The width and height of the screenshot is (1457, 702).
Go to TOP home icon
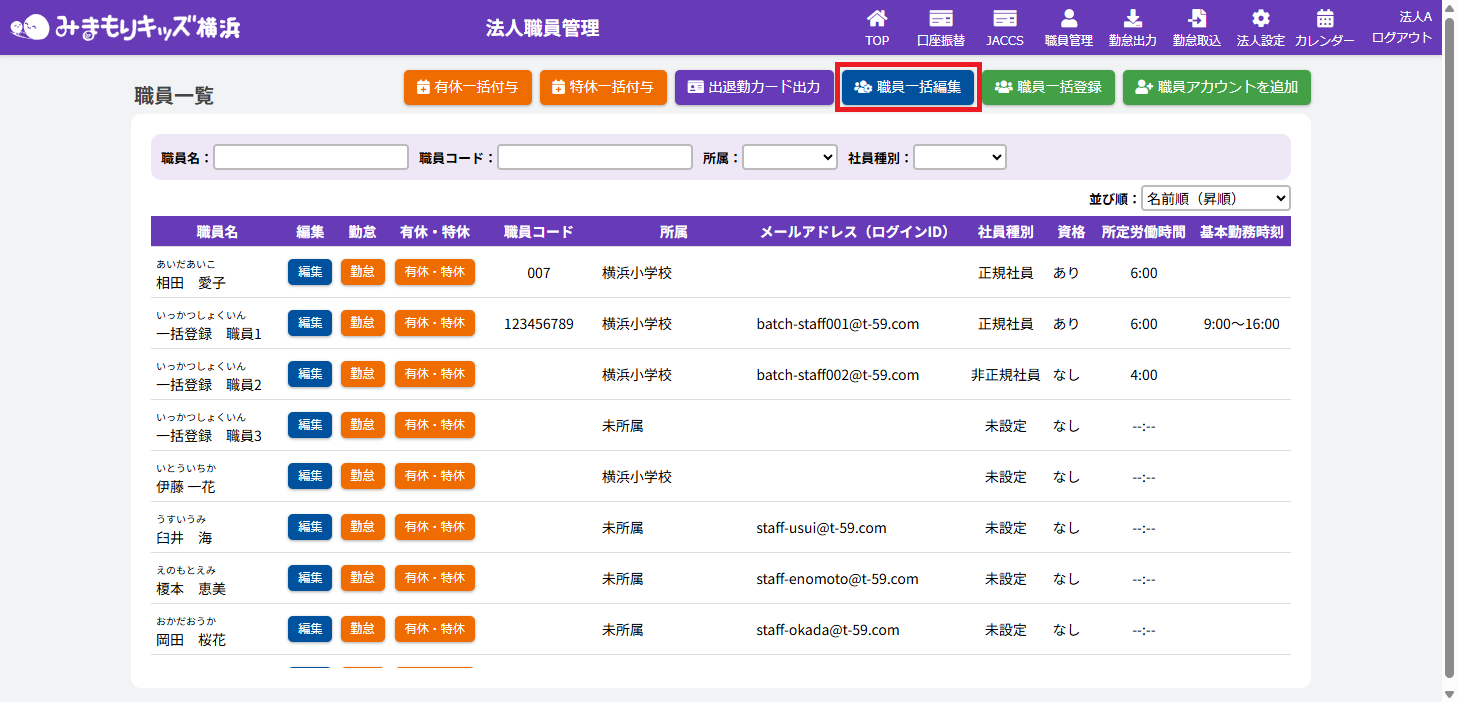click(877, 19)
